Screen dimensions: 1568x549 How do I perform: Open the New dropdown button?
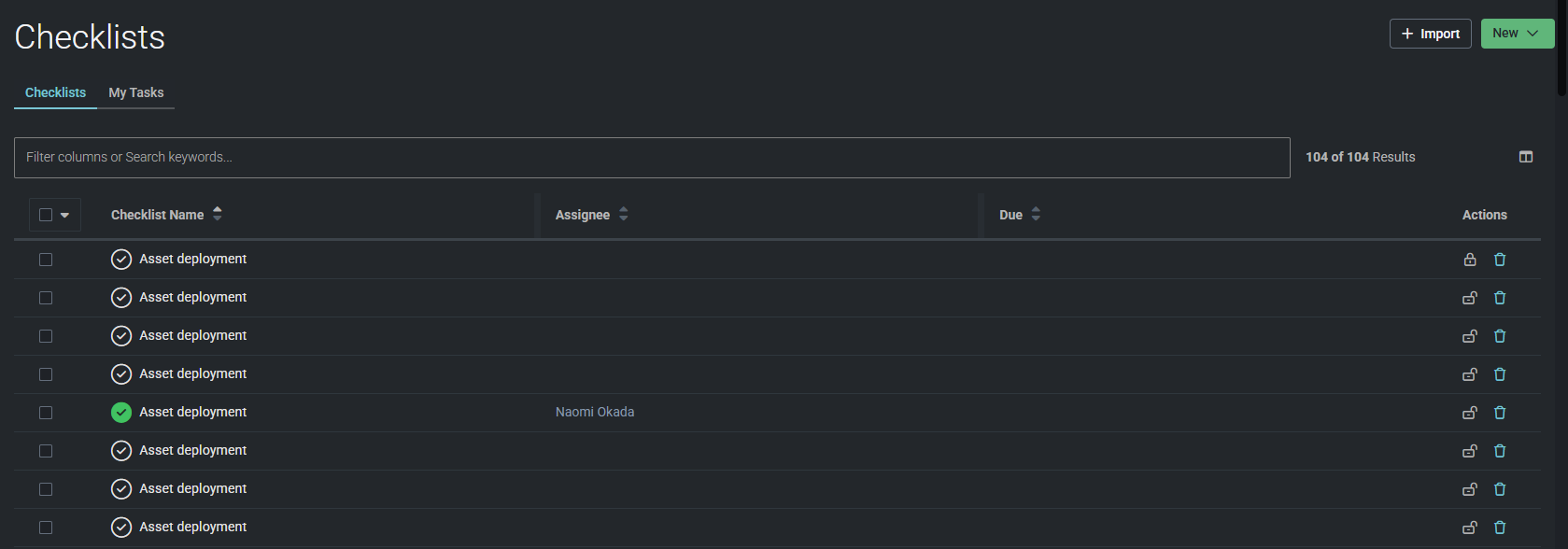point(1517,34)
